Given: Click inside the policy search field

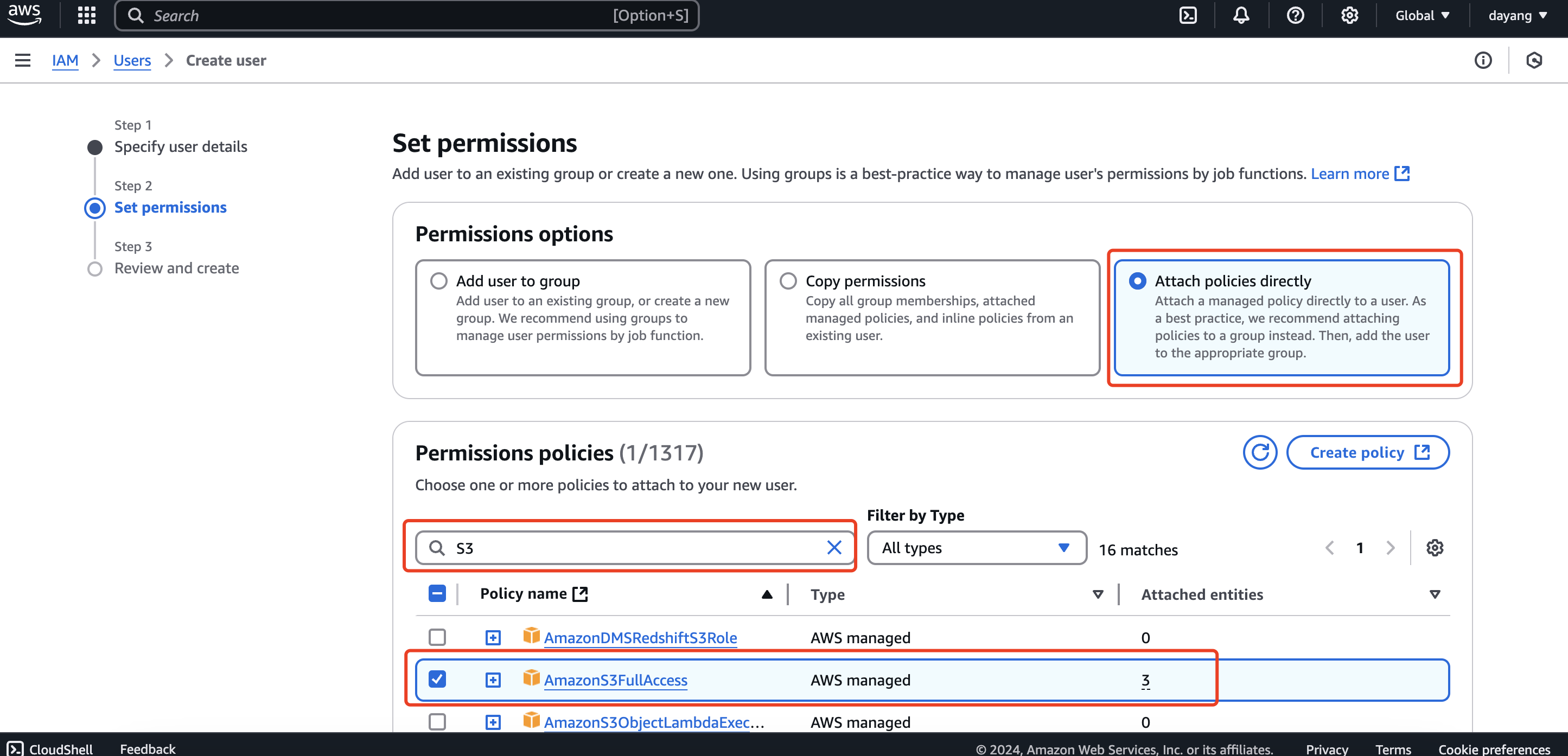Looking at the screenshot, I should coord(633,547).
